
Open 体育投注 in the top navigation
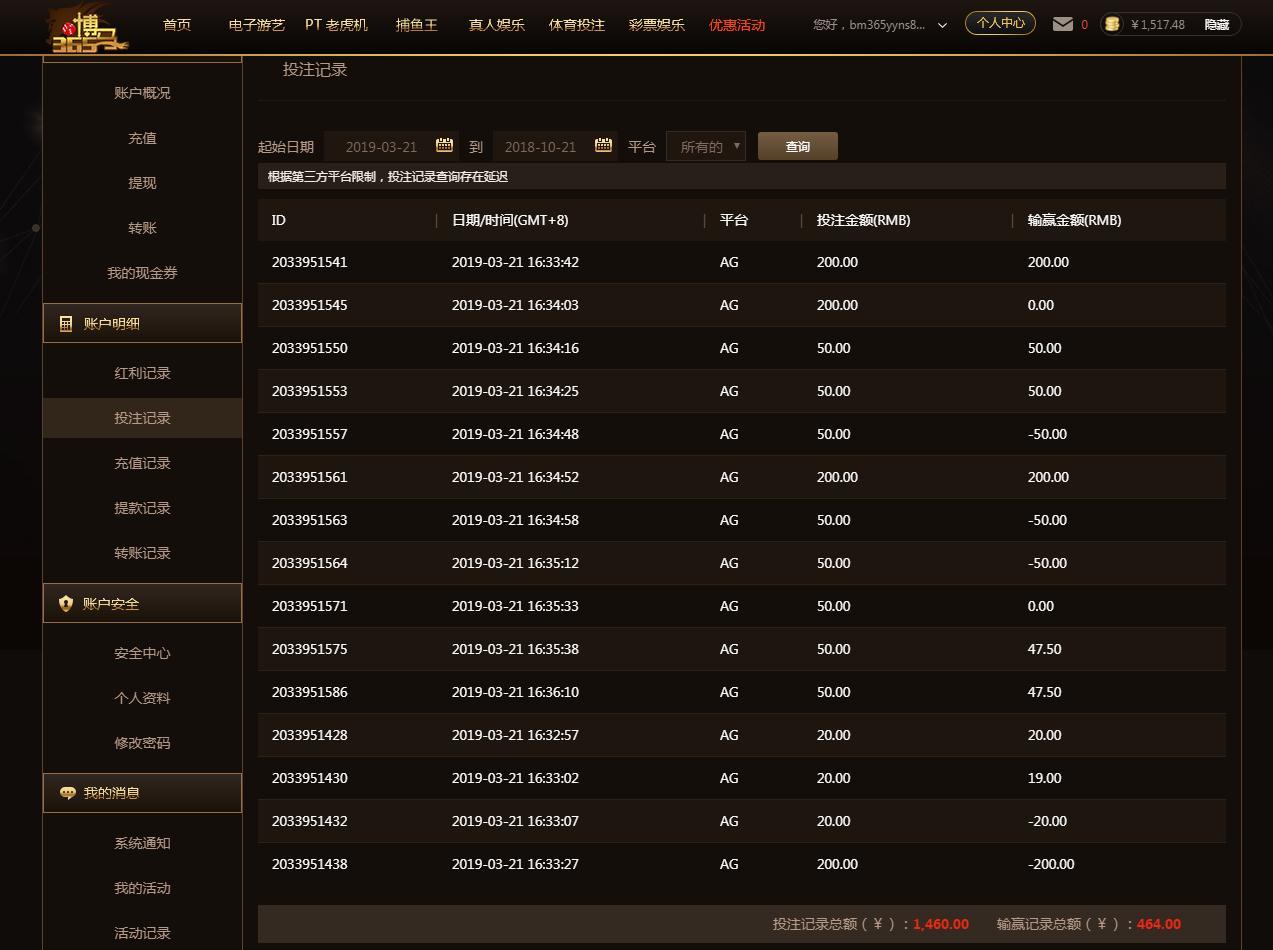pos(577,25)
